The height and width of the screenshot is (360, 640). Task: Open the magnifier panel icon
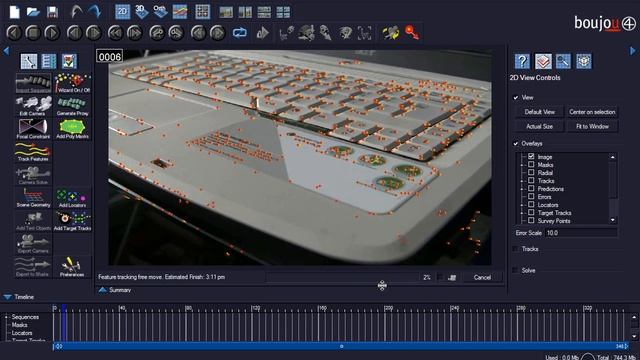(563, 61)
